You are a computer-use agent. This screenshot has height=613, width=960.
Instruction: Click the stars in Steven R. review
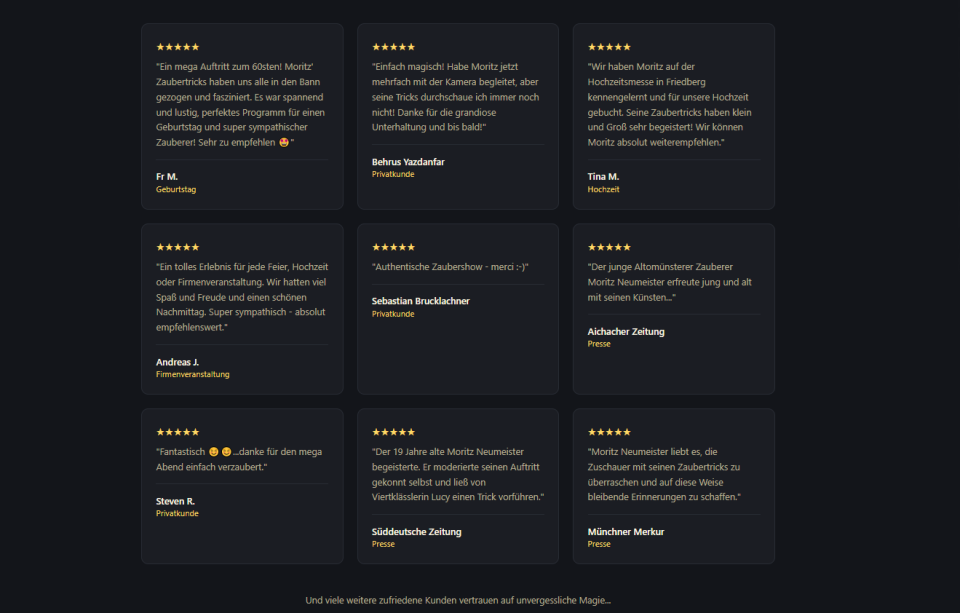178,432
